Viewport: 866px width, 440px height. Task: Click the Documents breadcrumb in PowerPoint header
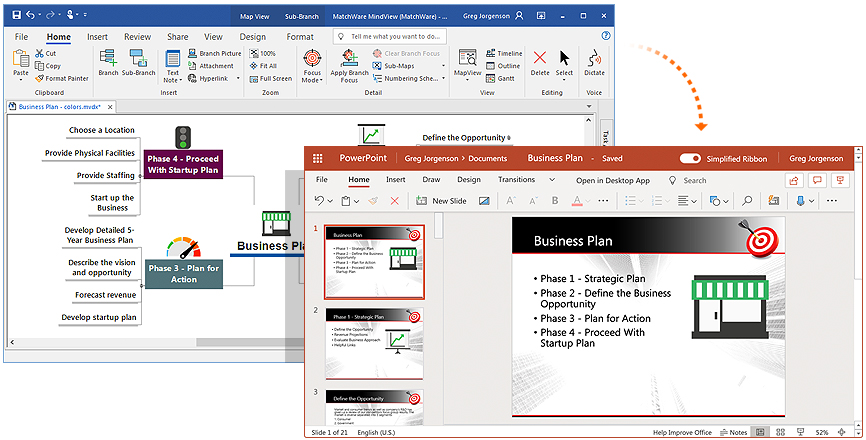pos(487,158)
